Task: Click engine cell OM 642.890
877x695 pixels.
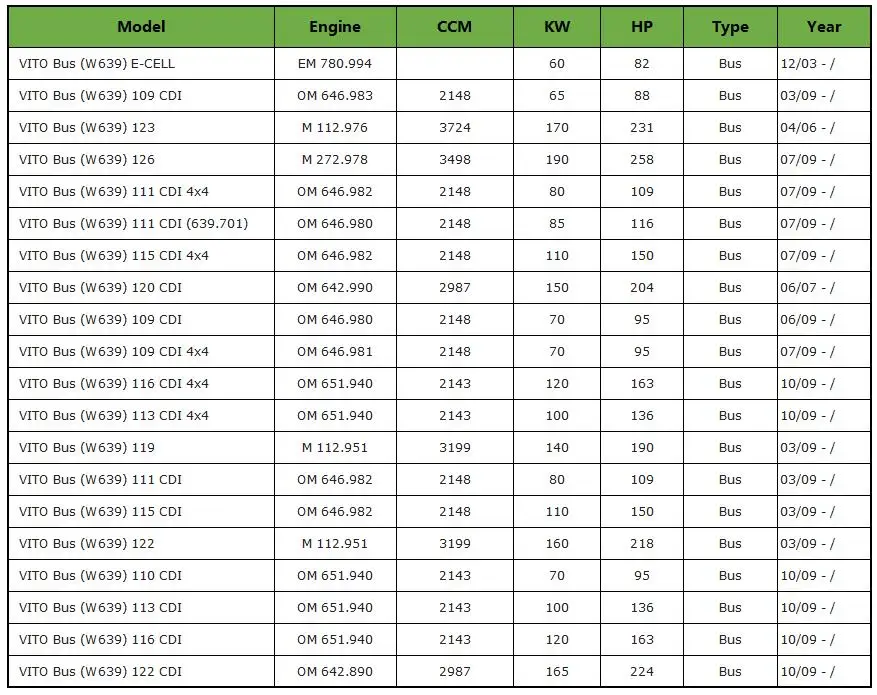Action: pyautogui.click(x=335, y=672)
